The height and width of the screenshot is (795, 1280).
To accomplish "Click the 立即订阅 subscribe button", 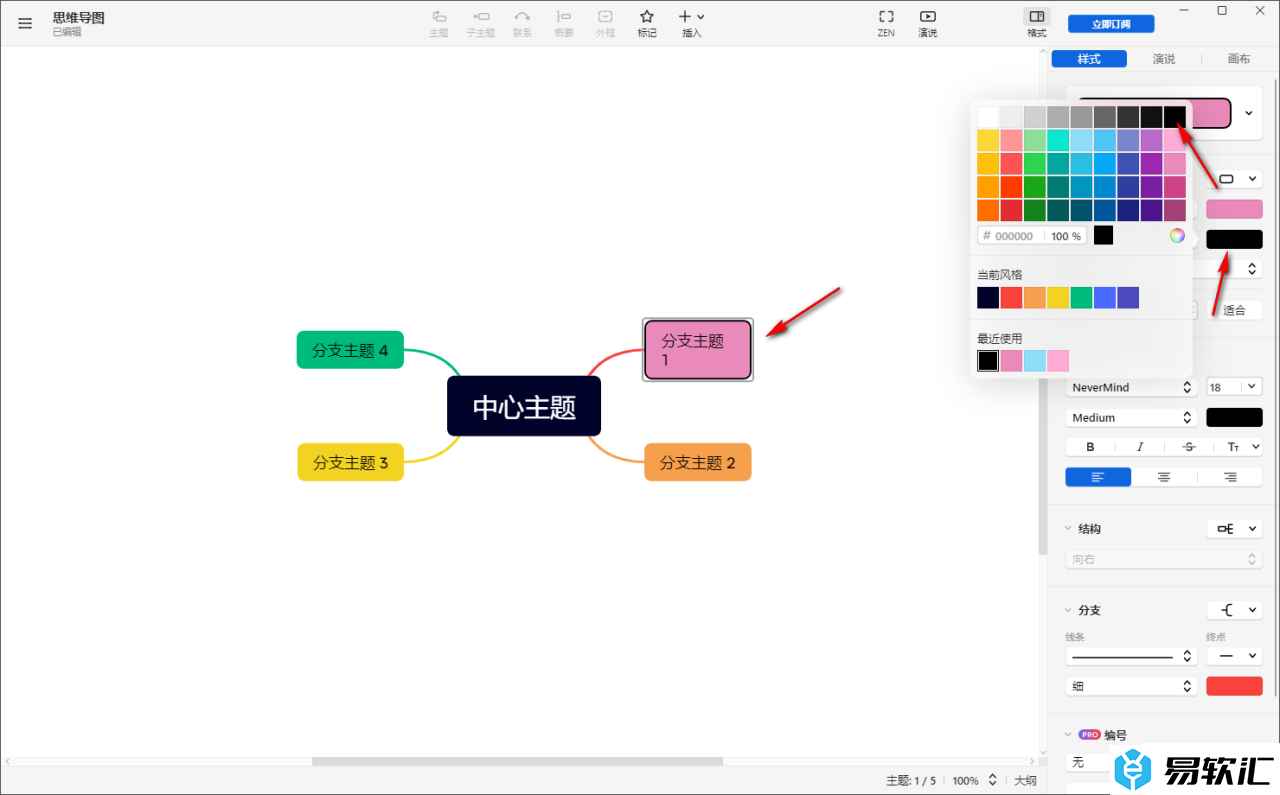I will (1111, 24).
